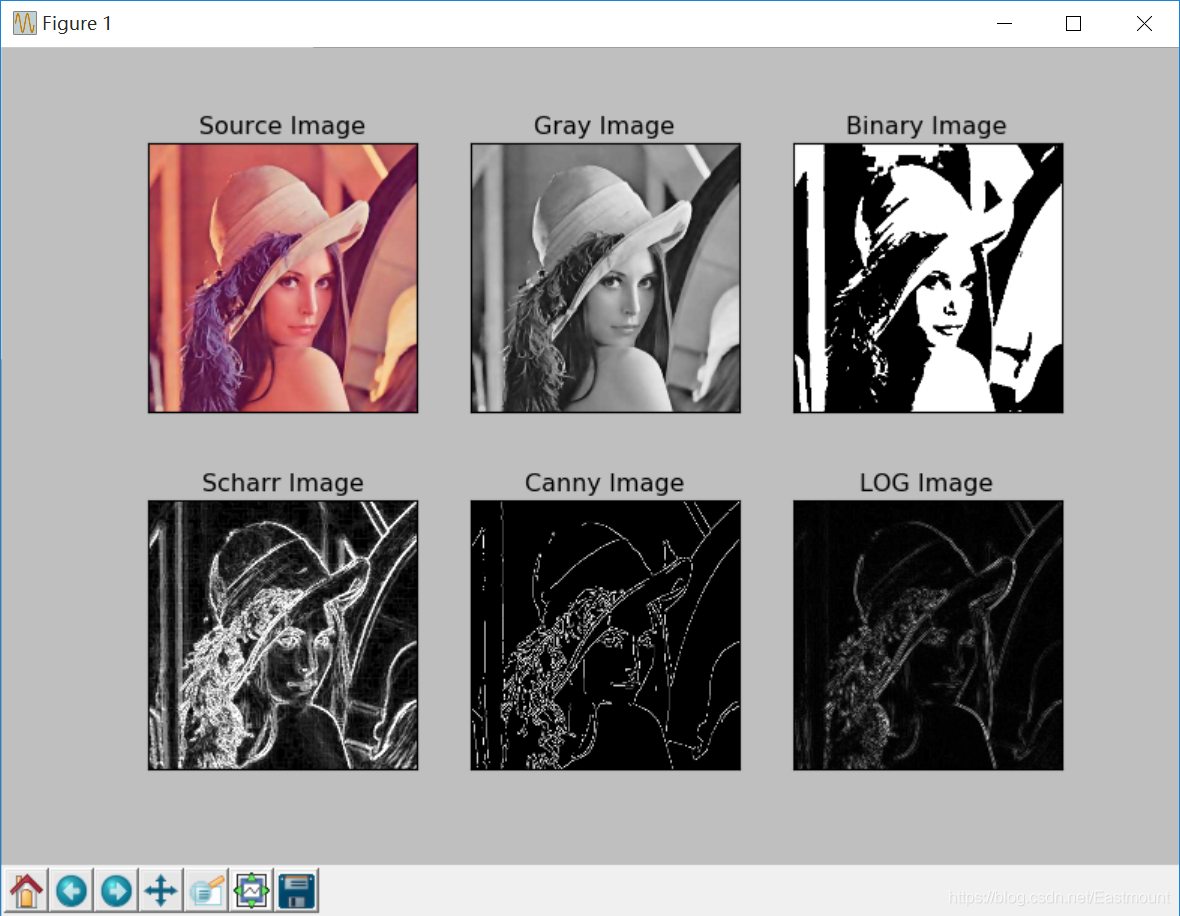Click the Gray Image subplot
This screenshot has height=916, width=1180.
(606, 278)
